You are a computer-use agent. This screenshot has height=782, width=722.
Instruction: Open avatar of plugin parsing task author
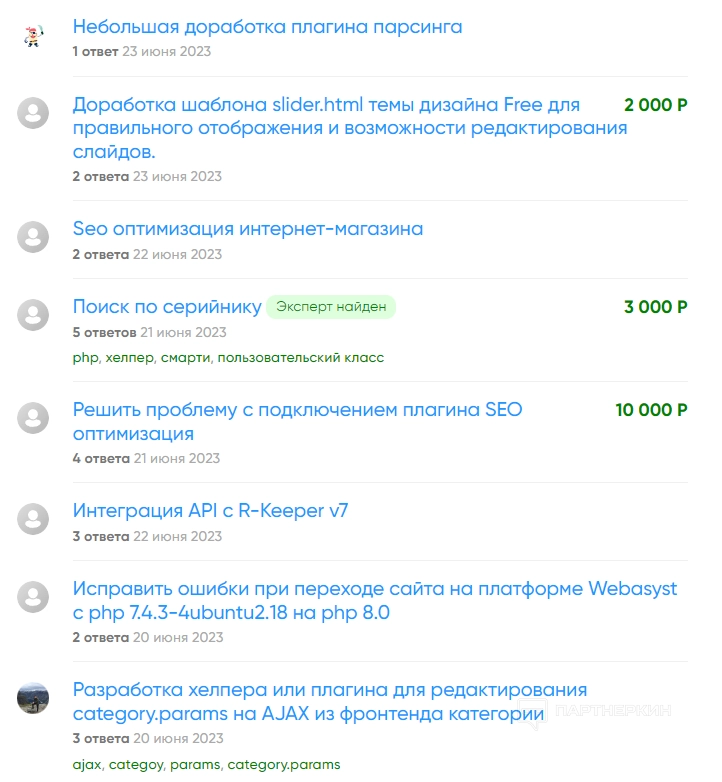click(x=33, y=36)
